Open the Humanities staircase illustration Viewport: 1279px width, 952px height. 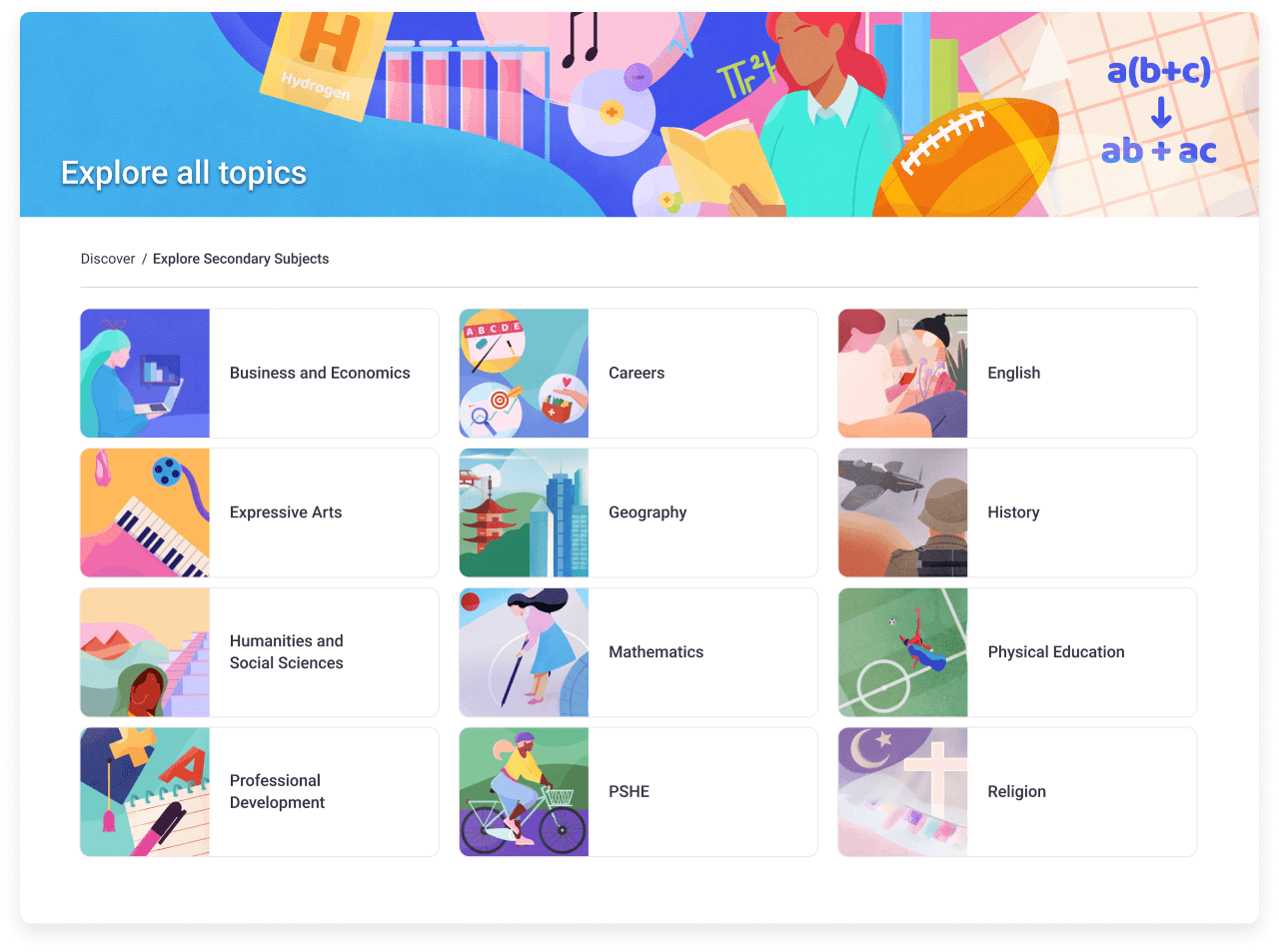pyautogui.click(x=145, y=652)
